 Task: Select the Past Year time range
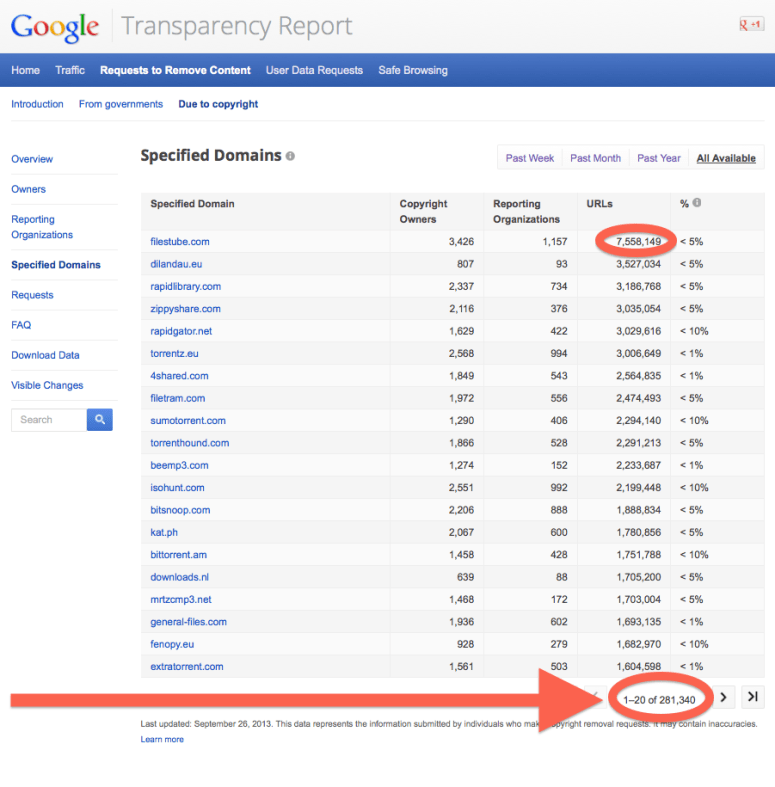tap(658, 158)
